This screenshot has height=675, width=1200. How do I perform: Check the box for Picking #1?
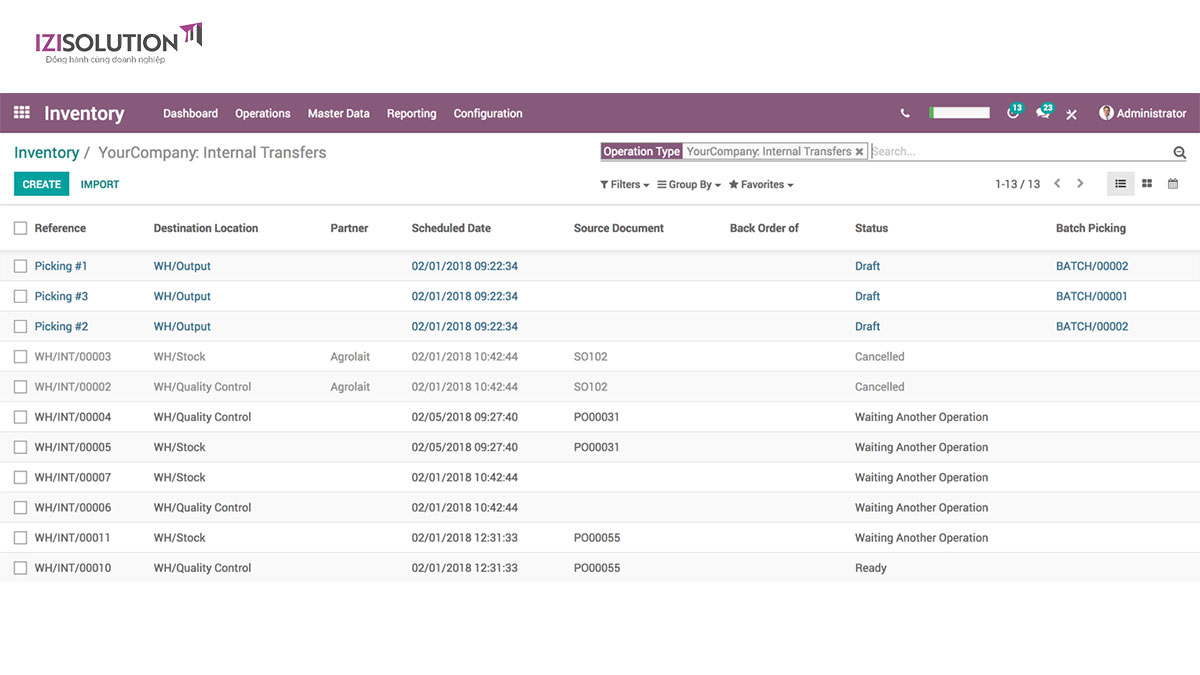point(21,266)
